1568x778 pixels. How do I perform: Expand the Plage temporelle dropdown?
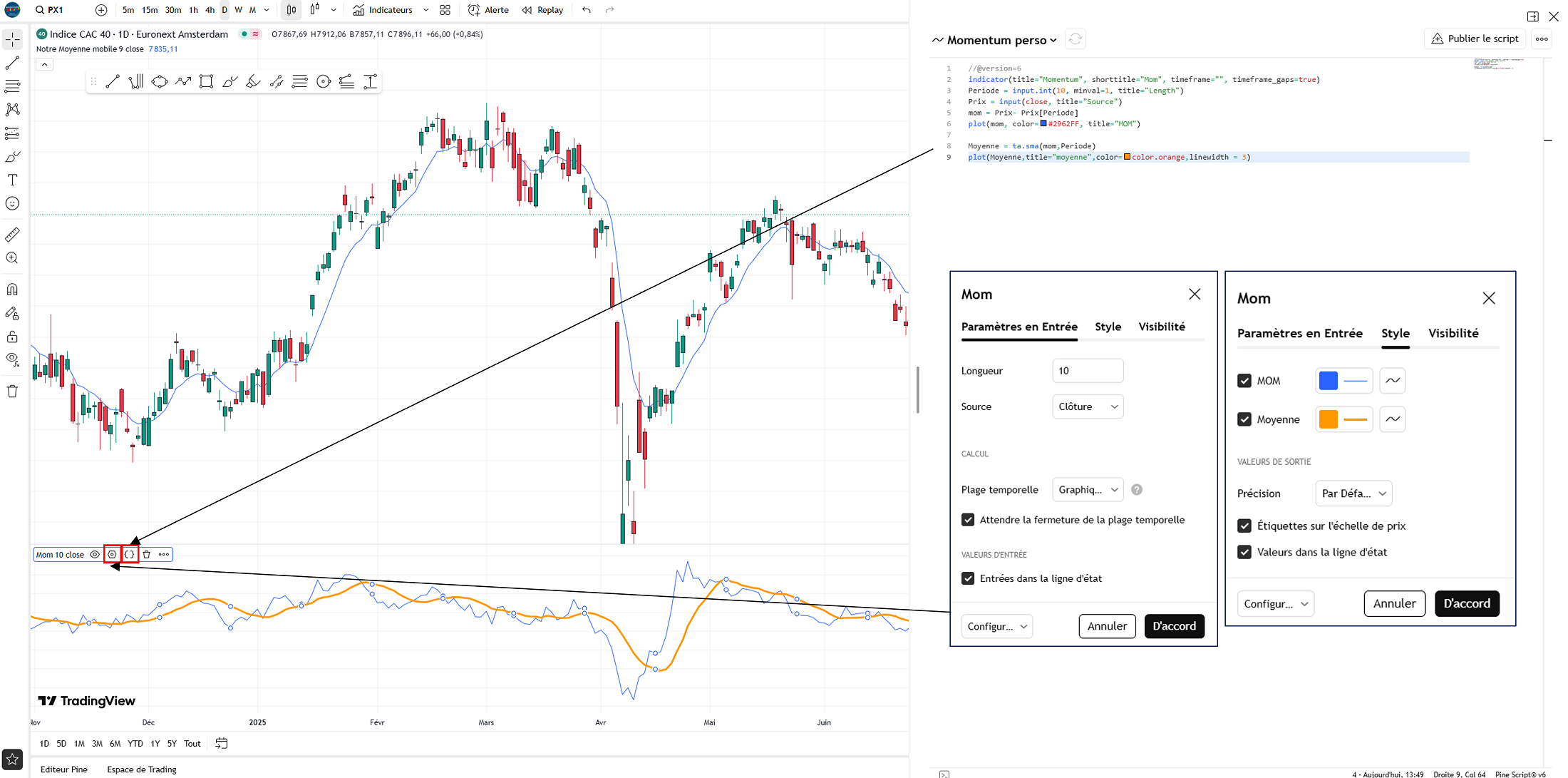point(1088,490)
